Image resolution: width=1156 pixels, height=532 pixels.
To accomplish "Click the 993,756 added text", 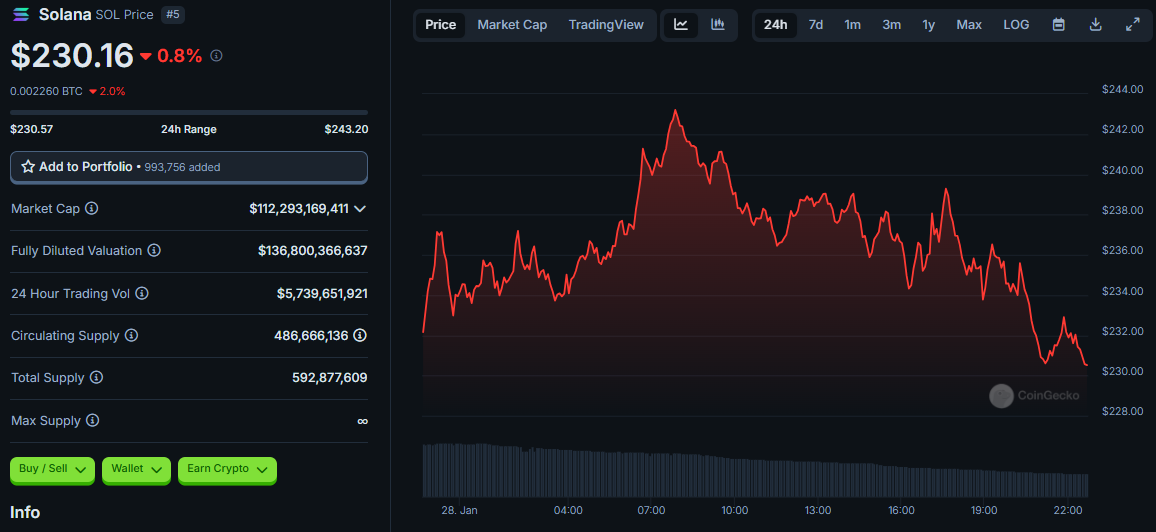I will [181, 167].
